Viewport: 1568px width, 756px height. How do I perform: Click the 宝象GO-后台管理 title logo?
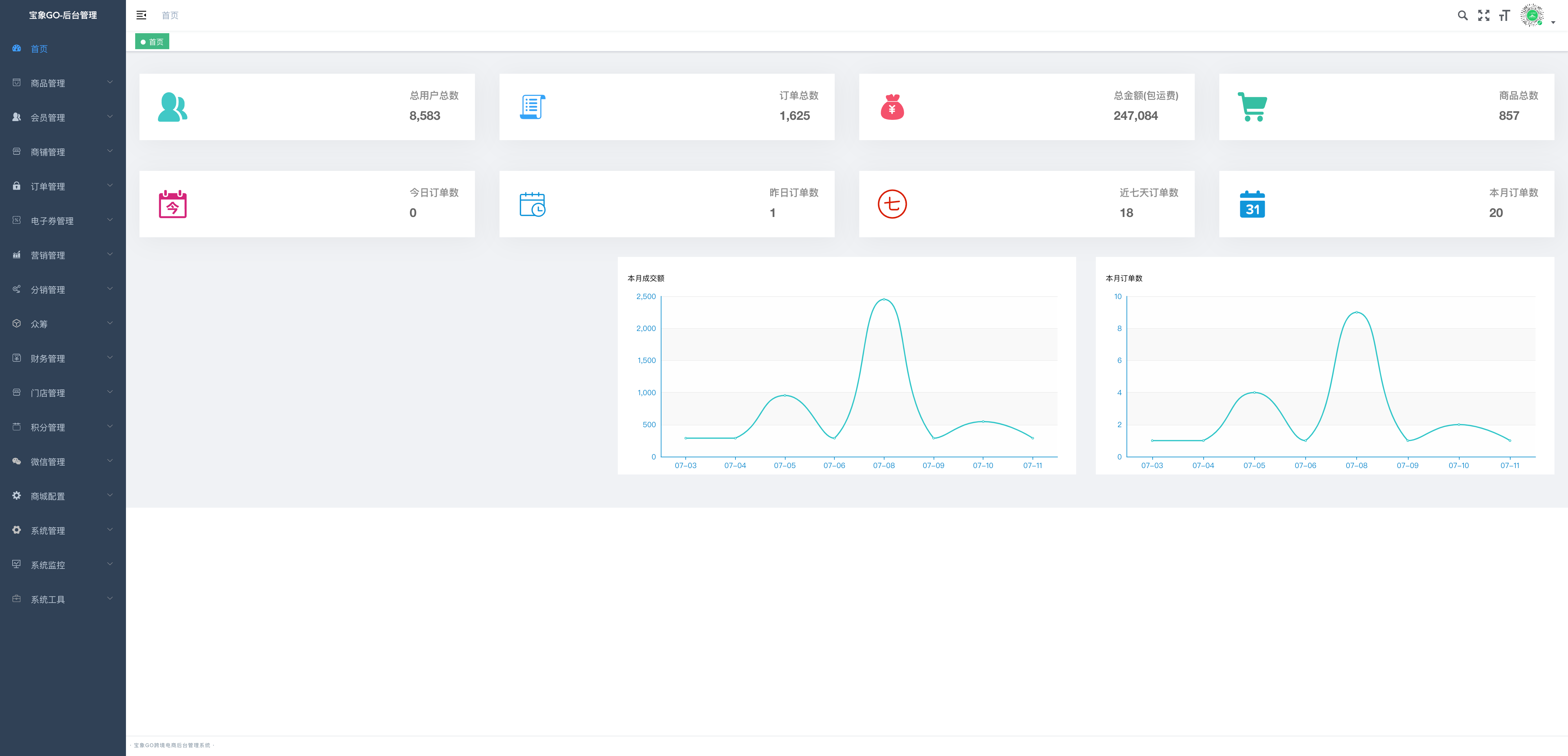pos(63,15)
